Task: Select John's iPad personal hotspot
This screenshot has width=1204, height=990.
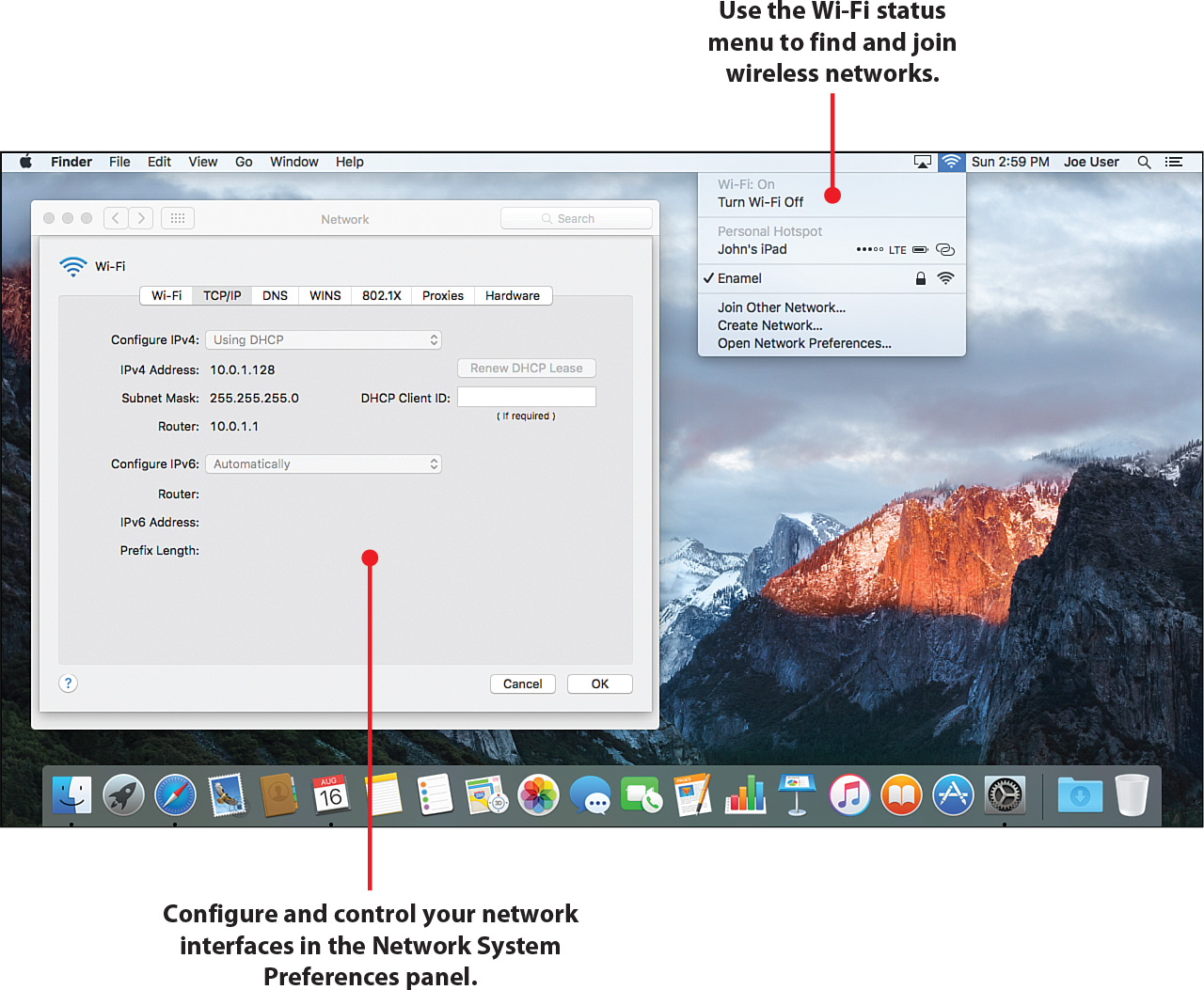Action: 832,249
